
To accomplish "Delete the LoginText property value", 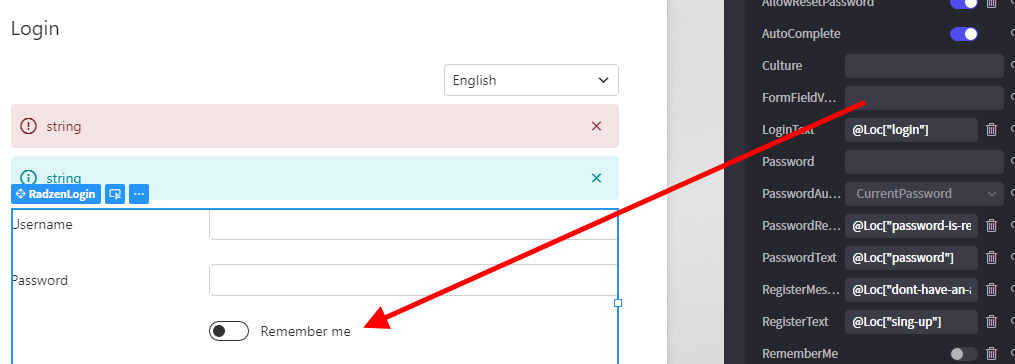I will point(991,130).
